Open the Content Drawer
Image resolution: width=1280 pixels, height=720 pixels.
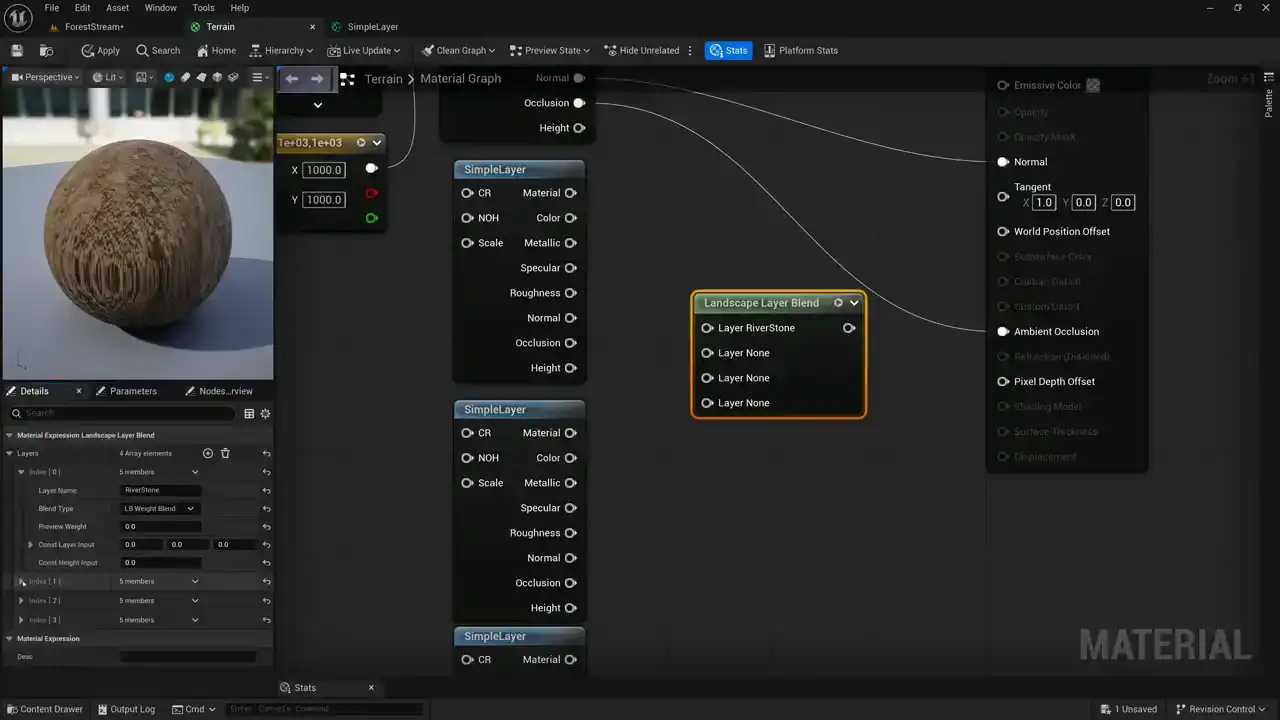pos(44,709)
